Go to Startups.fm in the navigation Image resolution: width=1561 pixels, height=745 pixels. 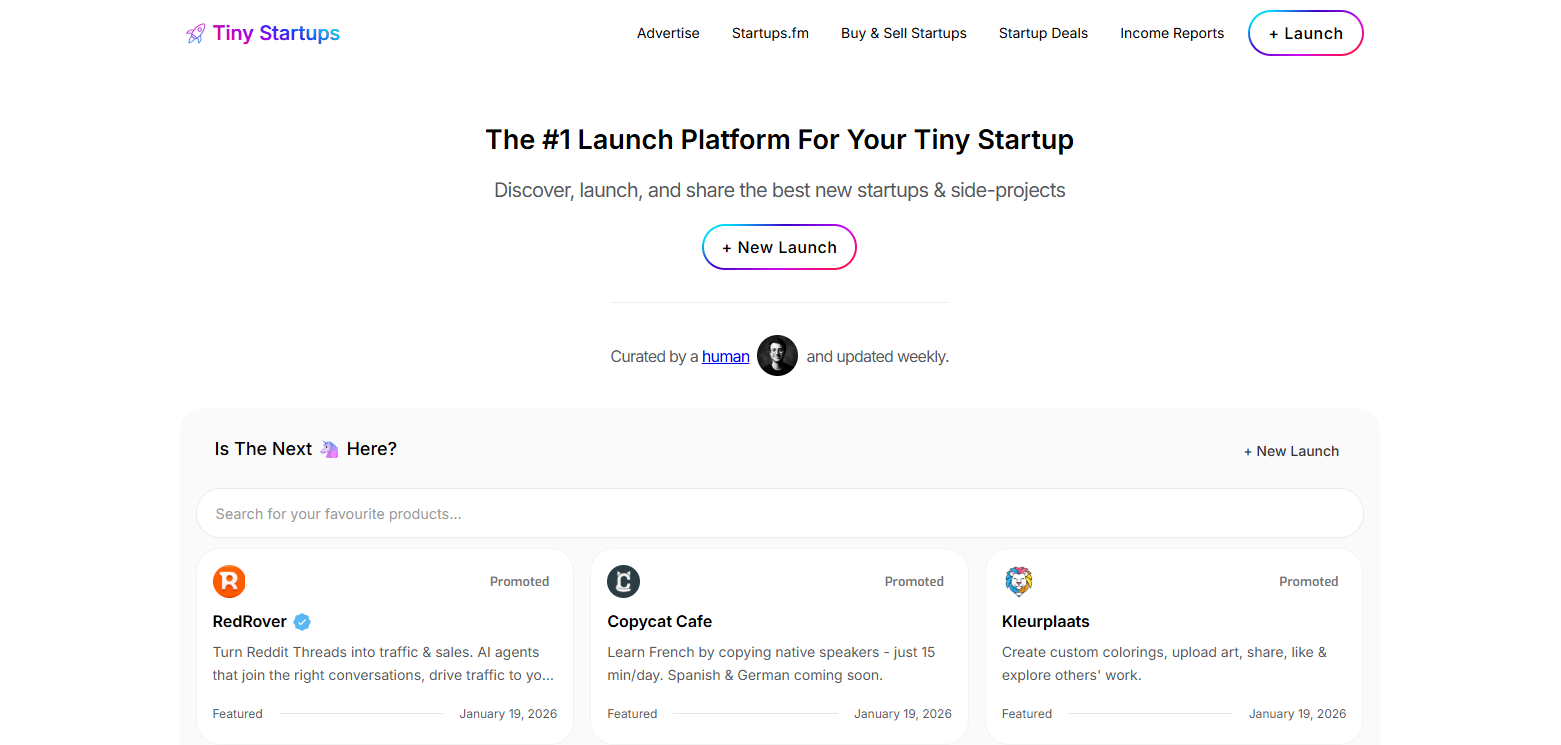(x=770, y=33)
